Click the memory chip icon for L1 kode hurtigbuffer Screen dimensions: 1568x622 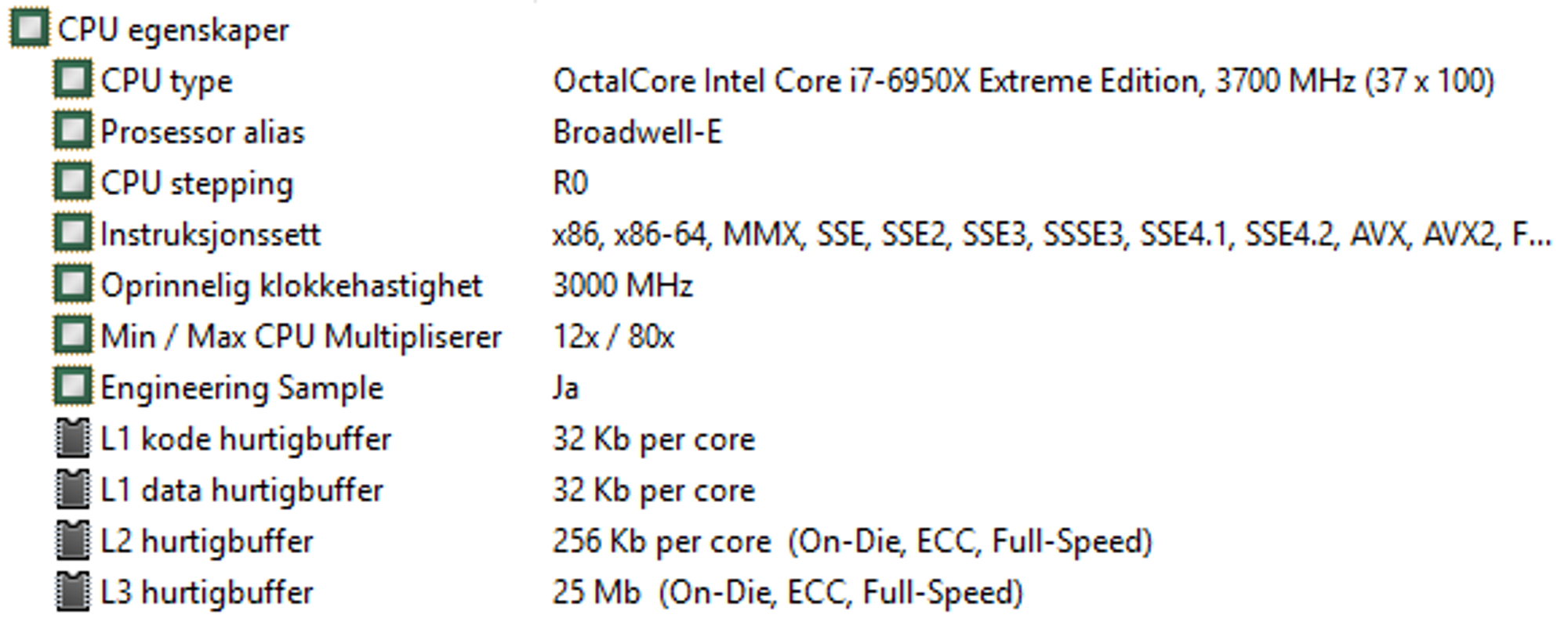pyautogui.click(x=73, y=438)
